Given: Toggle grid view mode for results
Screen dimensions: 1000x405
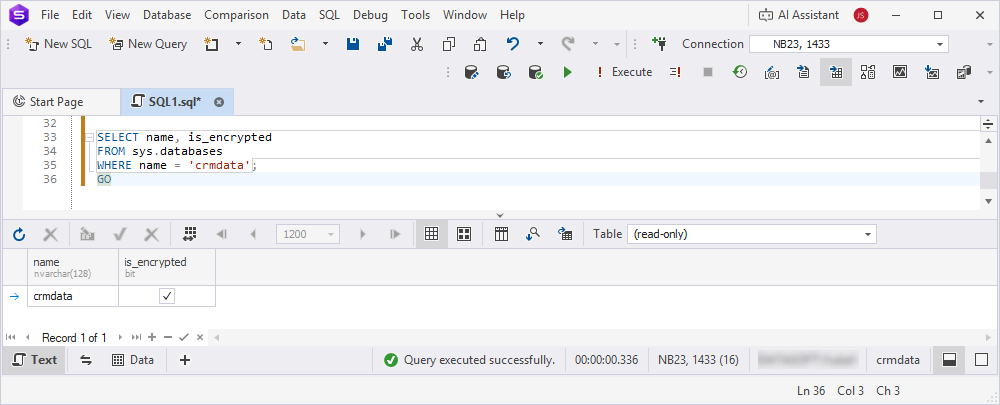Looking at the screenshot, I should click(x=432, y=234).
